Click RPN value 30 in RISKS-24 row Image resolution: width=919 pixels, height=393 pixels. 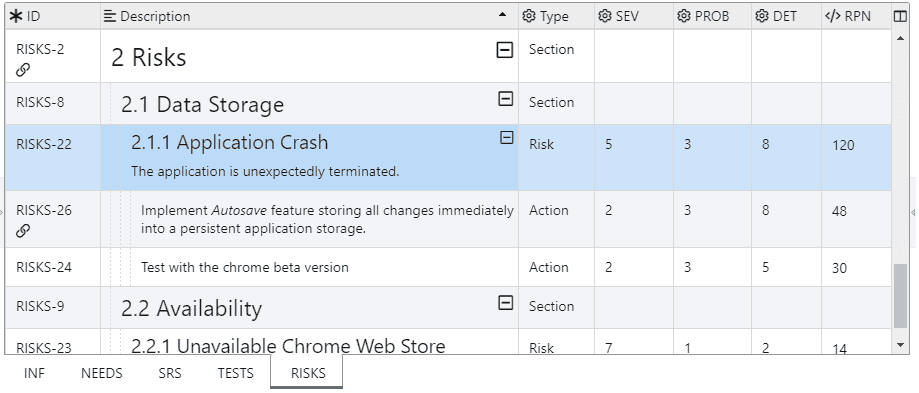pos(839,268)
